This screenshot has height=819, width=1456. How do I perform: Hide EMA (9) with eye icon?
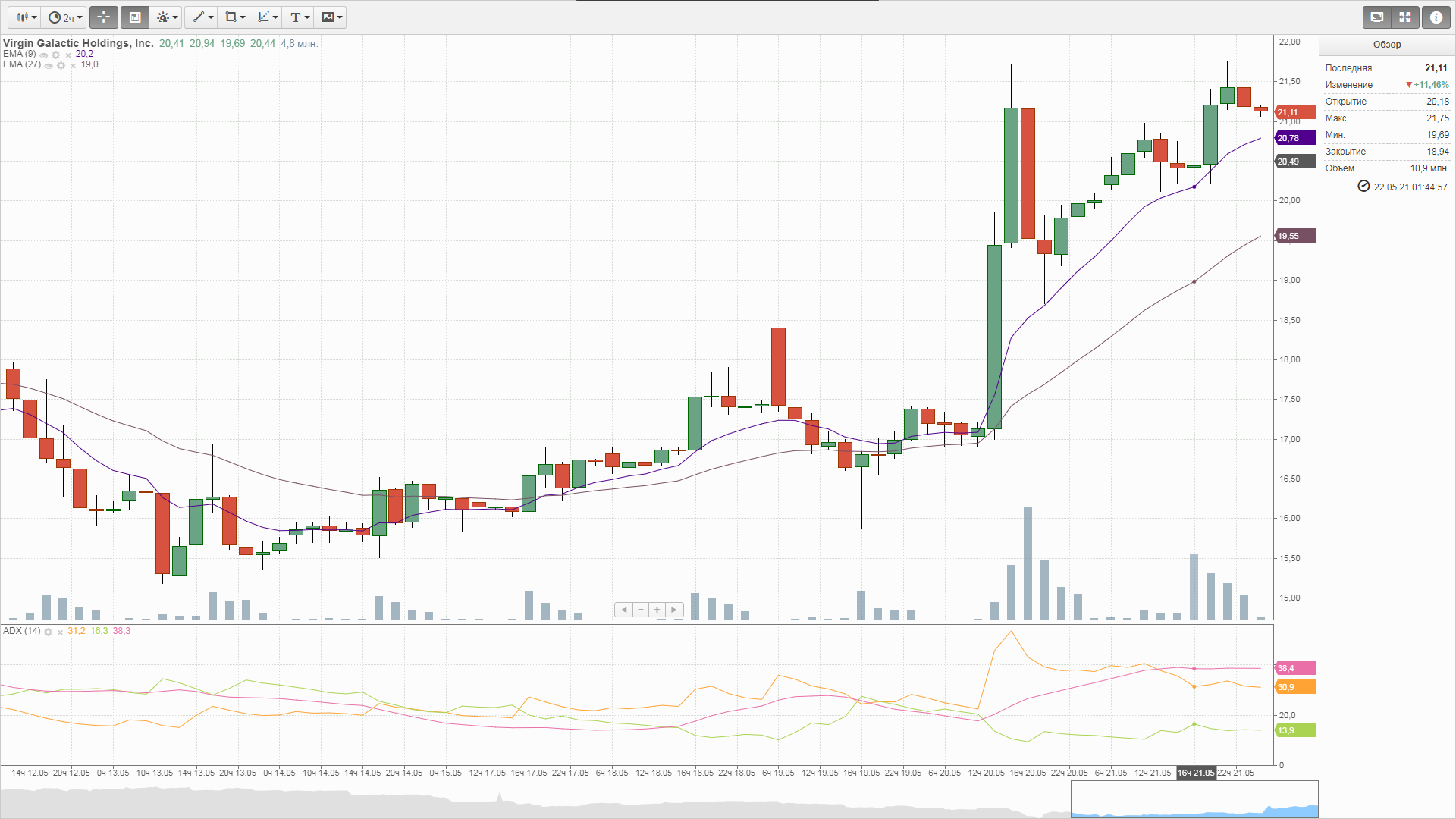44,55
